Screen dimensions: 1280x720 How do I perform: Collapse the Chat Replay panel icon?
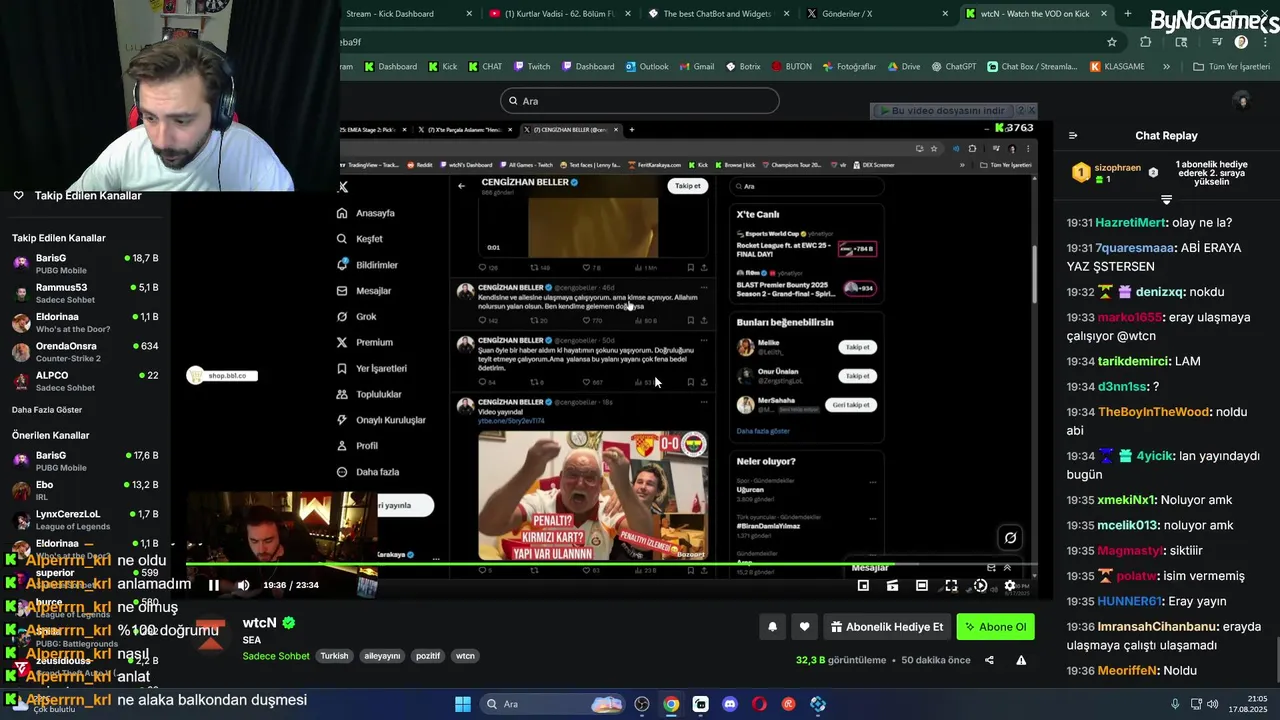click(x=1073, y=136)
